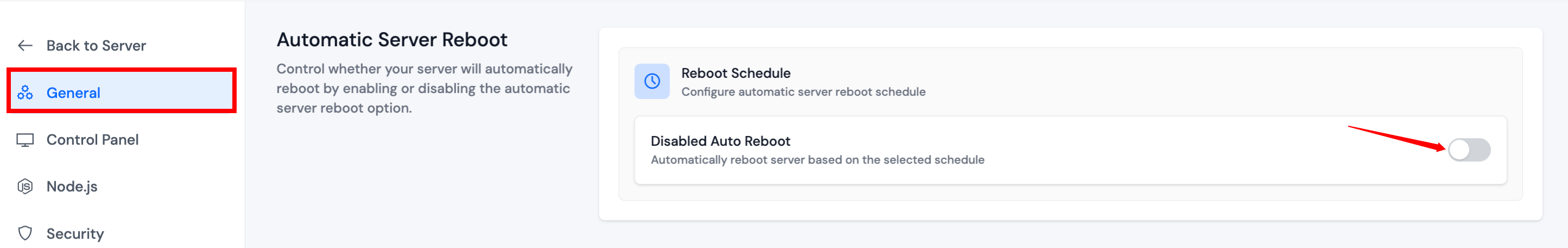
Task: Click the Disabled Auto Reboot label
Action: point(720,141)
